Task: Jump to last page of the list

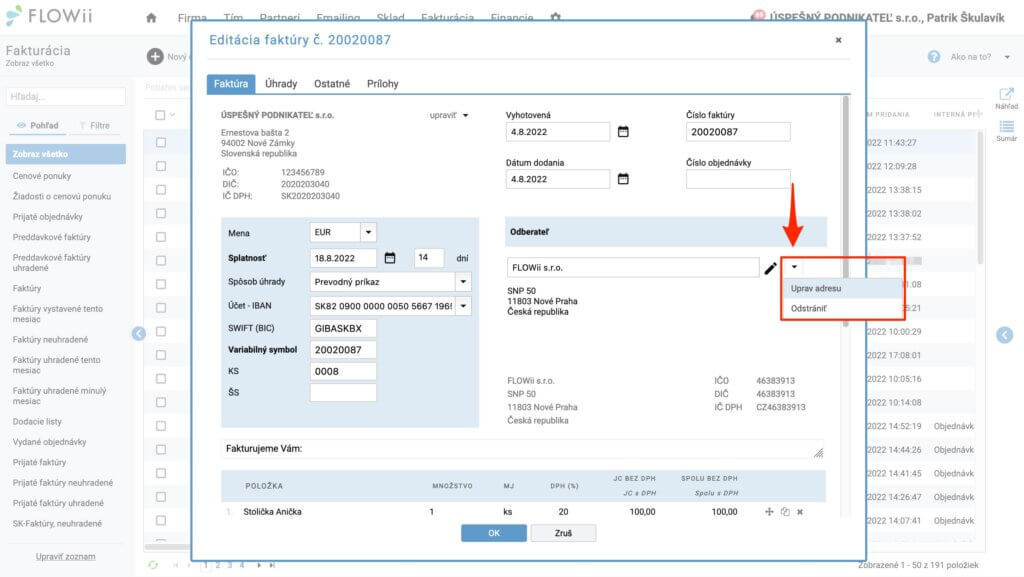Action: tap(272, 565)
